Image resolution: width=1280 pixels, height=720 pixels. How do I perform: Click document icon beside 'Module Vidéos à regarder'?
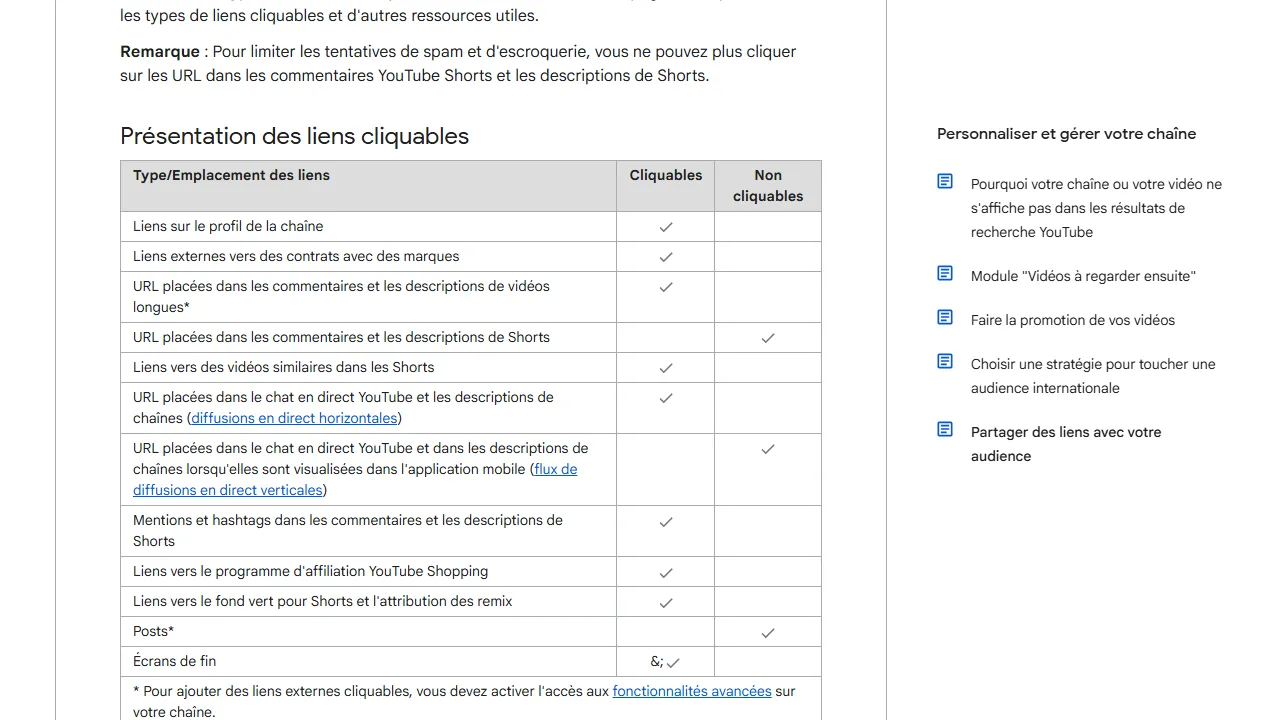pos(945,273)
